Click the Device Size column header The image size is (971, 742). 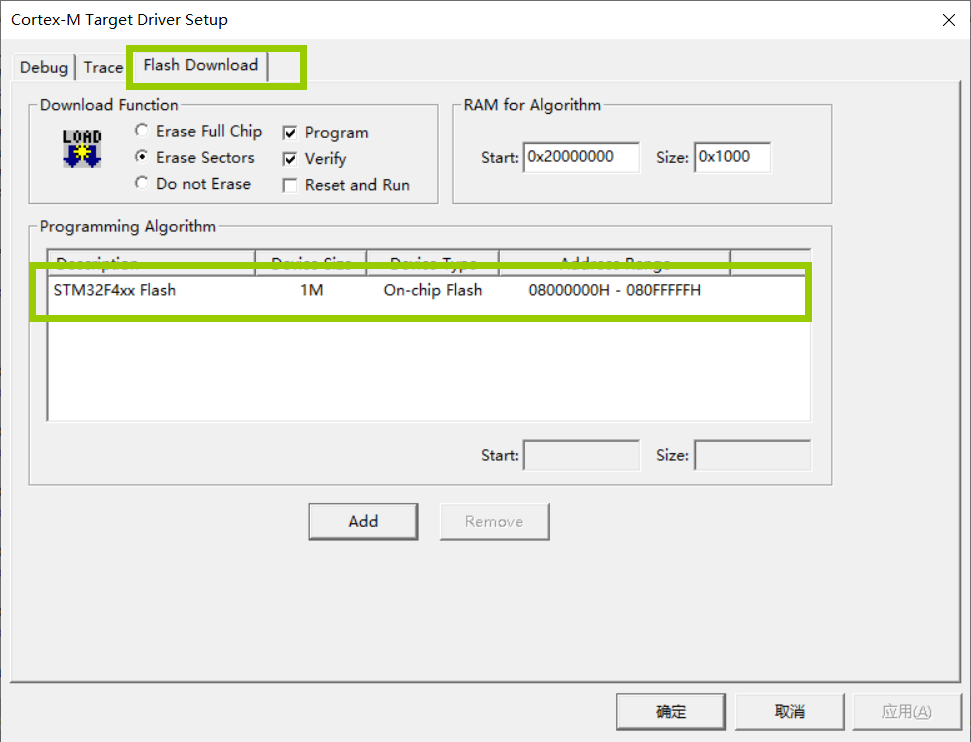tap(311, 262)
